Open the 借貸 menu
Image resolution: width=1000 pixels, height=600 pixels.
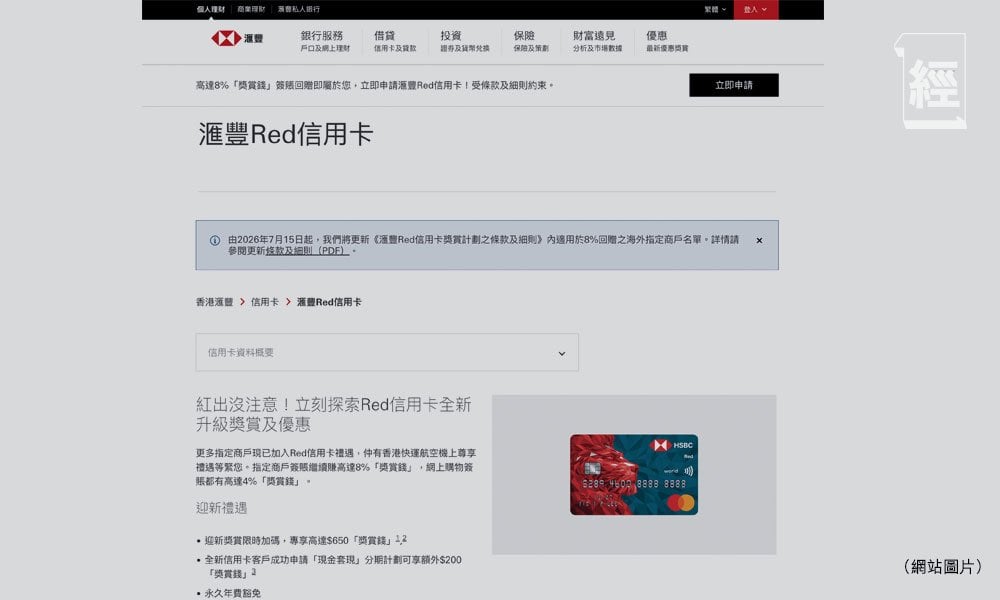395,41
